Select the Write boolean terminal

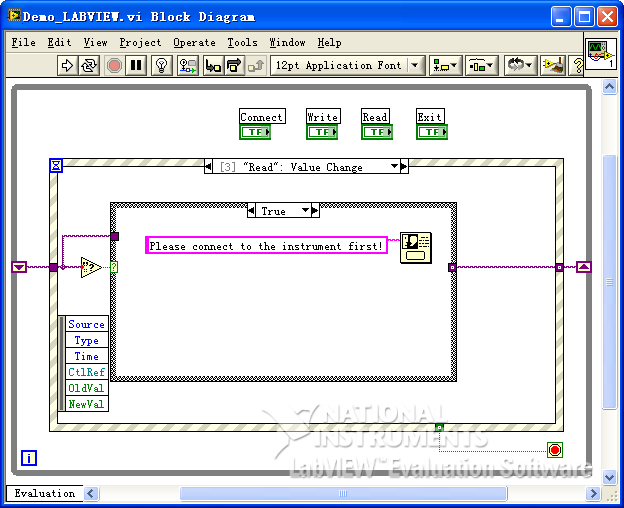point(322,132)
